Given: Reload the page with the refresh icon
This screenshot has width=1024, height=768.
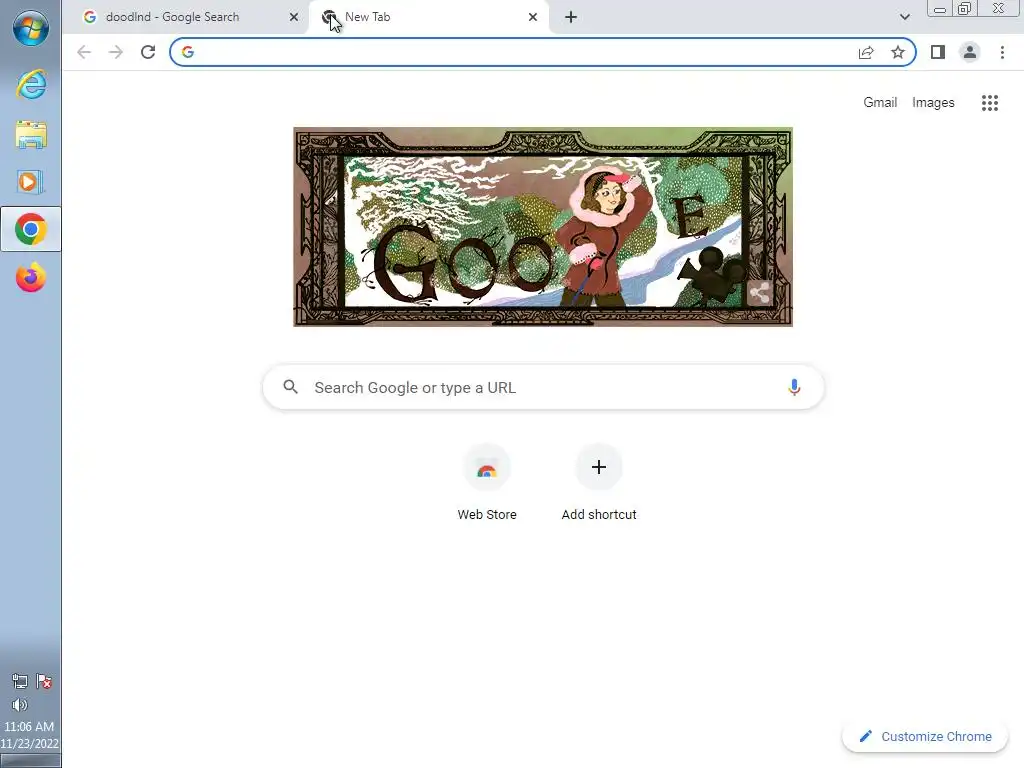Looking at the screenshot, I should pyautogui.click(x=148, y=52).
